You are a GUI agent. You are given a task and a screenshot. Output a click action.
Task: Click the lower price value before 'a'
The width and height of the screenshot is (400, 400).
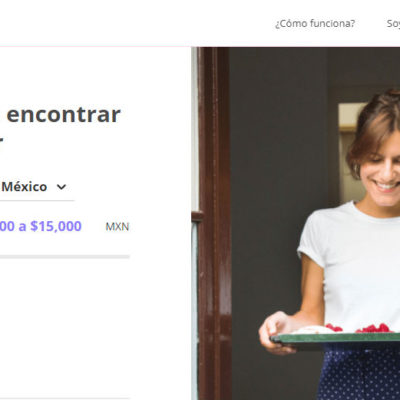7,226
